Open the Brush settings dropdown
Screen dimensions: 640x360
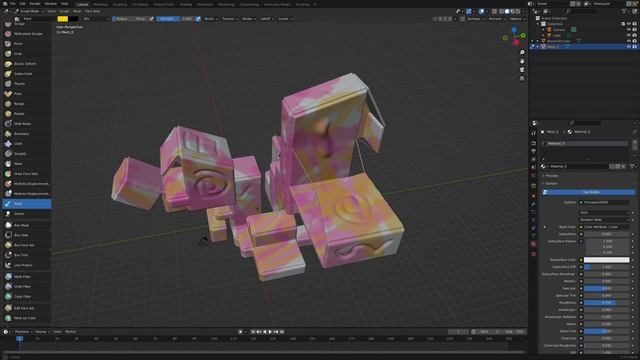pyautogui.click(x=211, y=19)
